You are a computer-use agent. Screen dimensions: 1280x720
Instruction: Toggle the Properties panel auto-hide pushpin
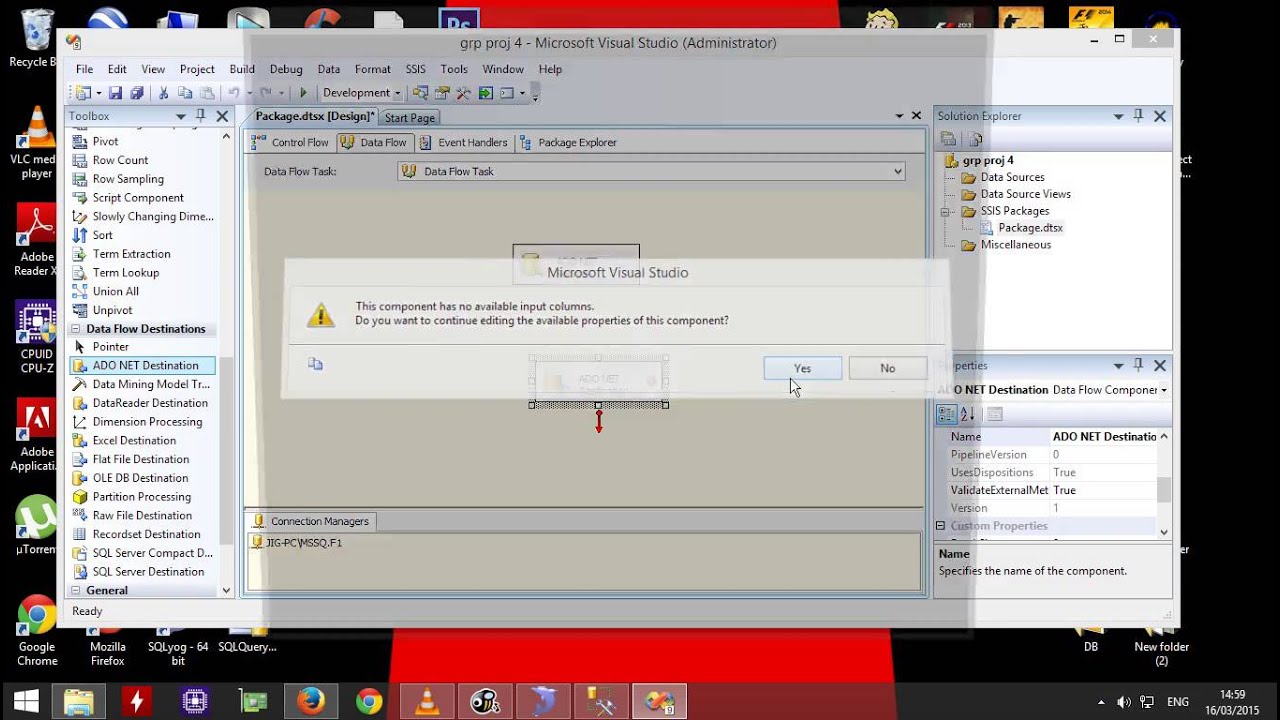(x=1138, y=366)
